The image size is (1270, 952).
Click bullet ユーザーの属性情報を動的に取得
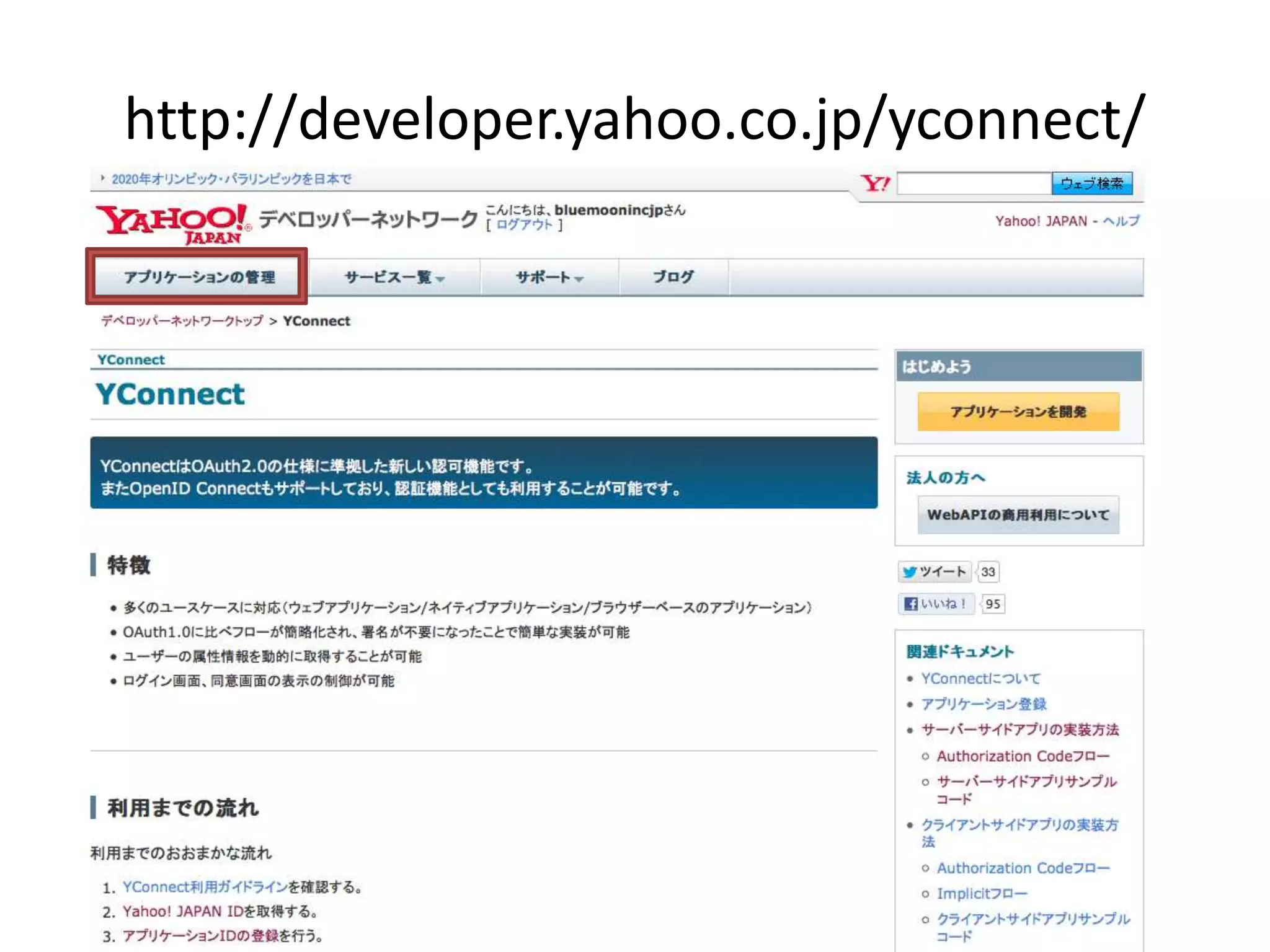click(x=272, y=656)
